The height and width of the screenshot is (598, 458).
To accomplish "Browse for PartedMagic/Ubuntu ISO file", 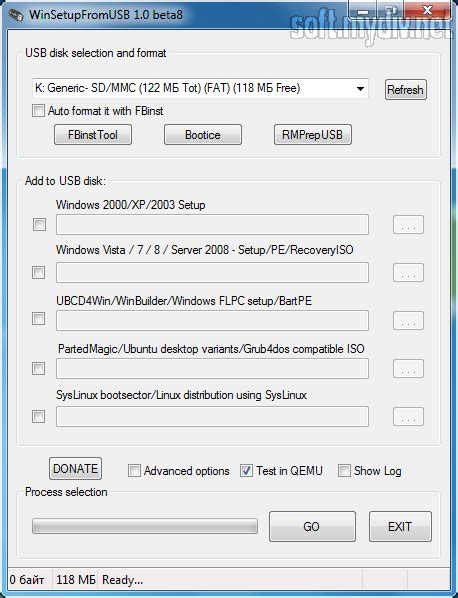I will click(408, 368).
